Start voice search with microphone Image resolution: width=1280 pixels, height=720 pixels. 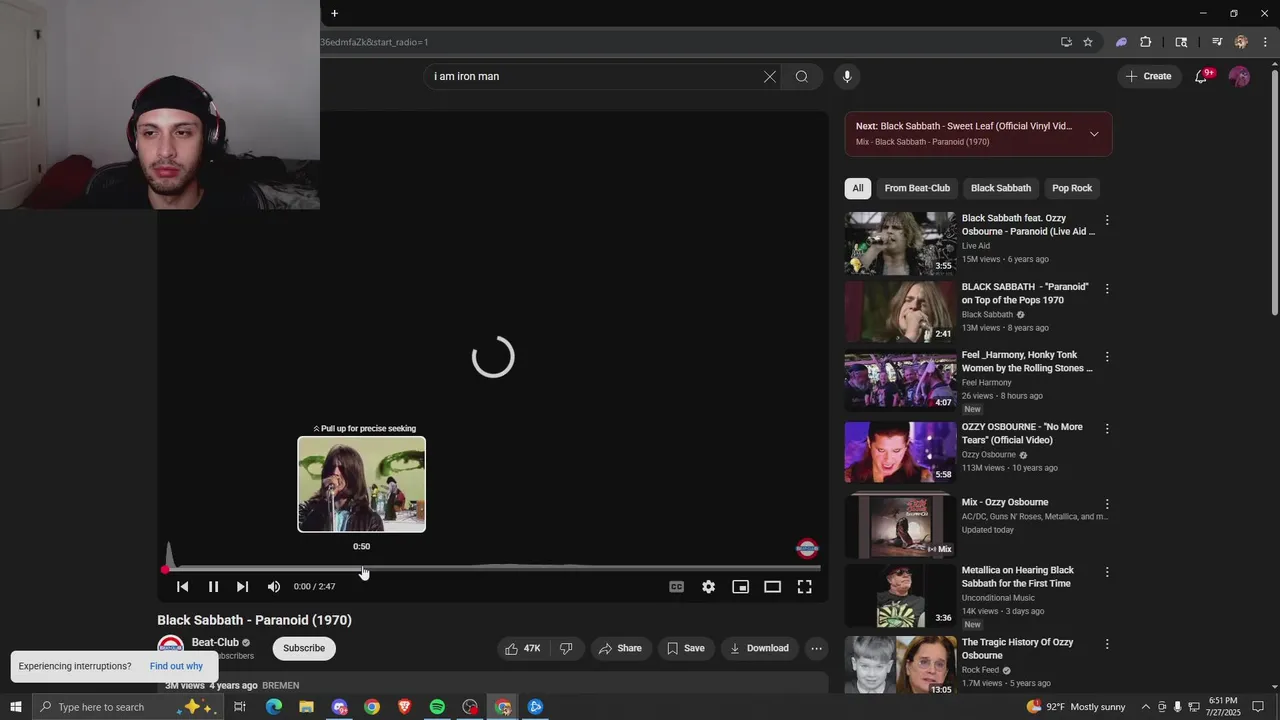point(847,76)
